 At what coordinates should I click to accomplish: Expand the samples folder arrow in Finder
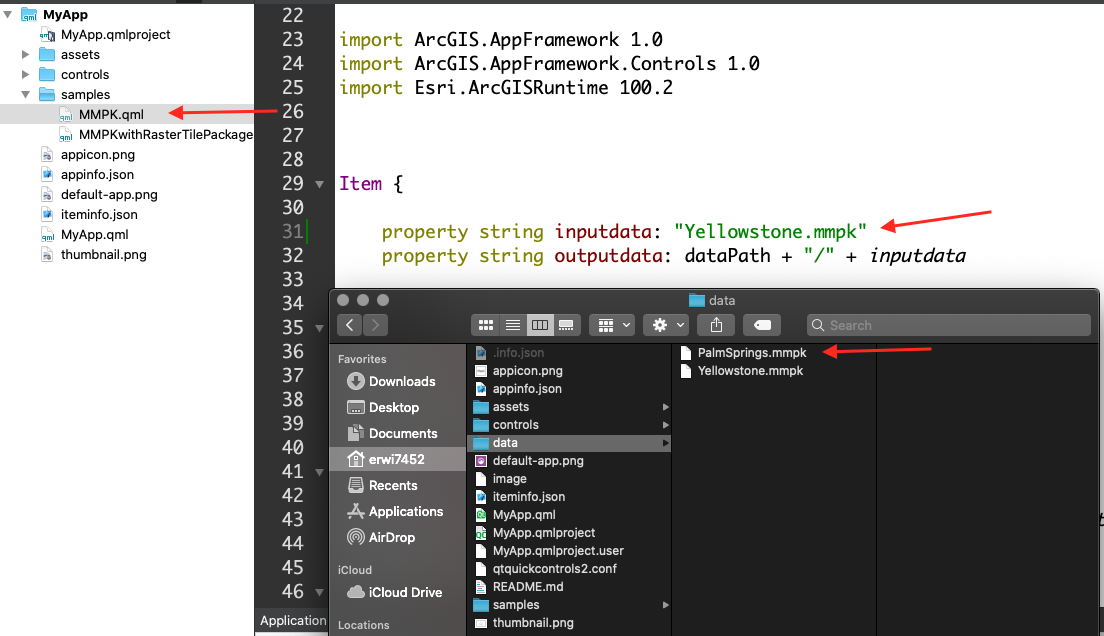tap(665, 605)
